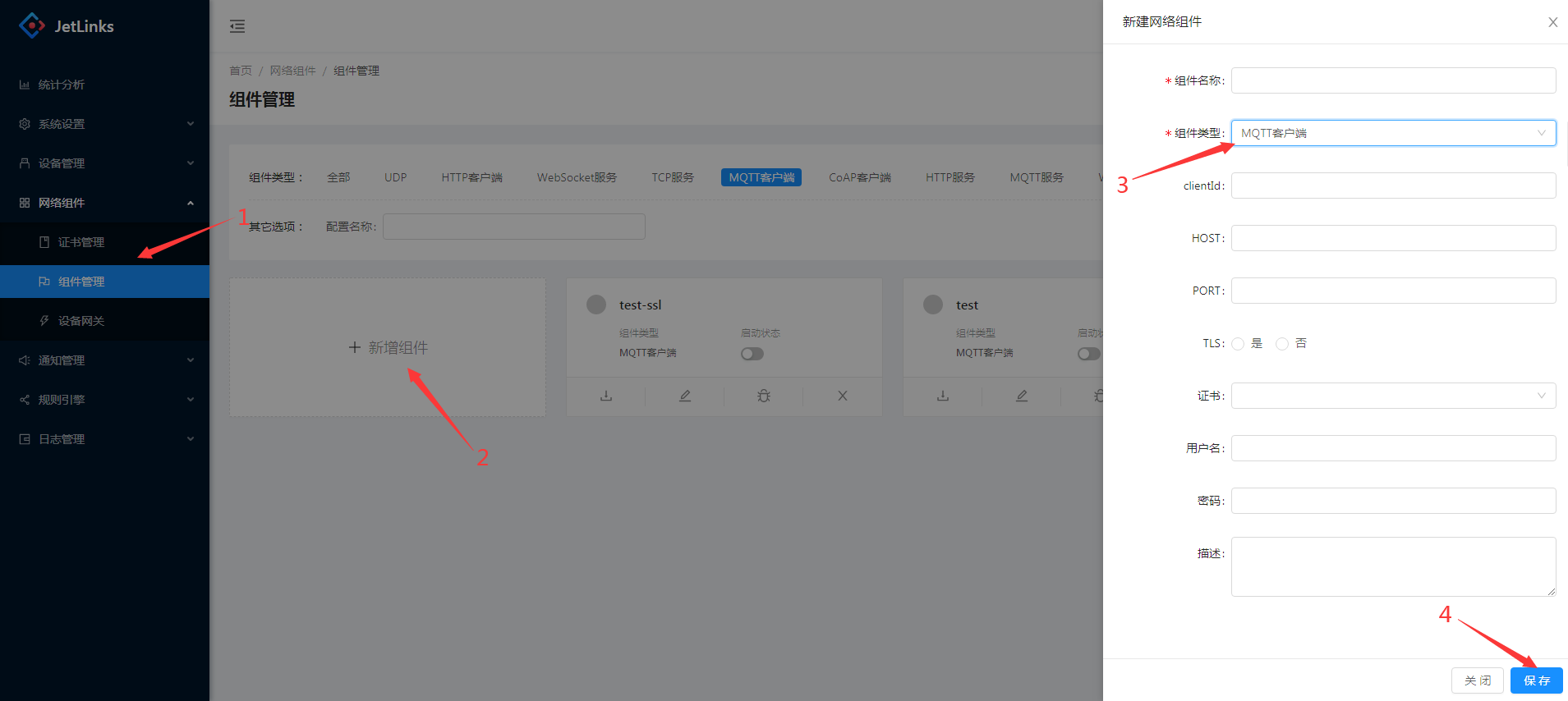Click the sidebar collapse menu icon
Screen dimensions: 1568x701
click(237, 26)
